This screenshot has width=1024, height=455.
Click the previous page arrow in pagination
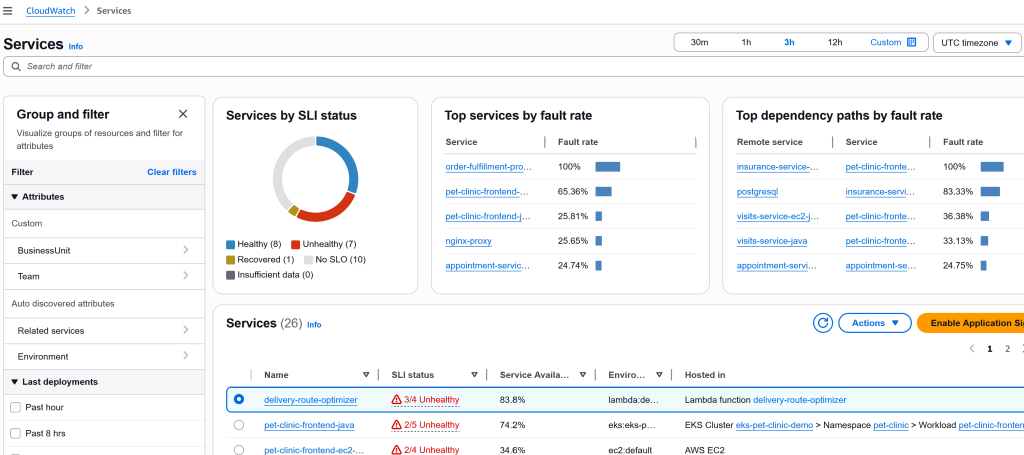970,349
